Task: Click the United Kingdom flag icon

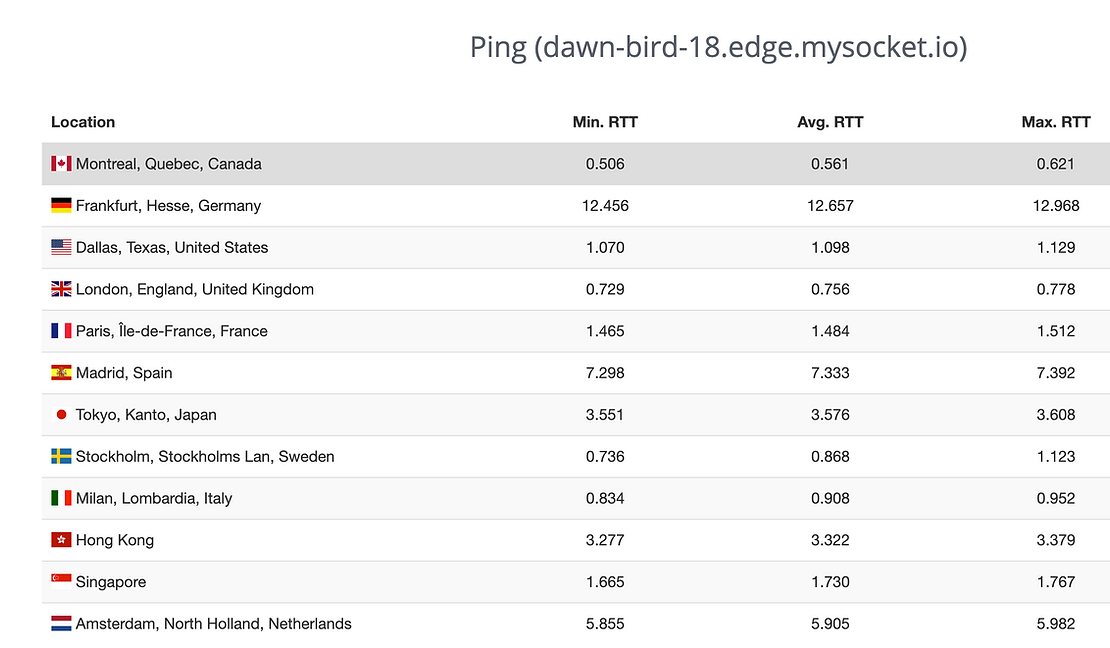Action: point(61,290)
